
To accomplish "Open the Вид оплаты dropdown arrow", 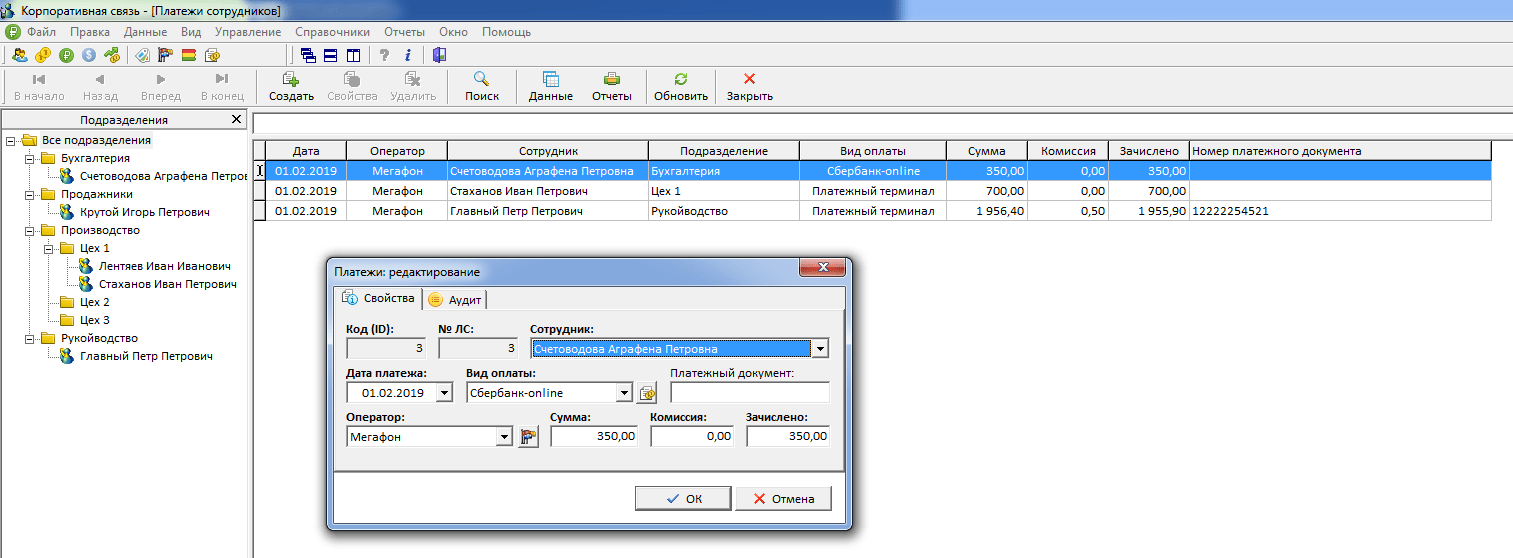I will 624,393.
